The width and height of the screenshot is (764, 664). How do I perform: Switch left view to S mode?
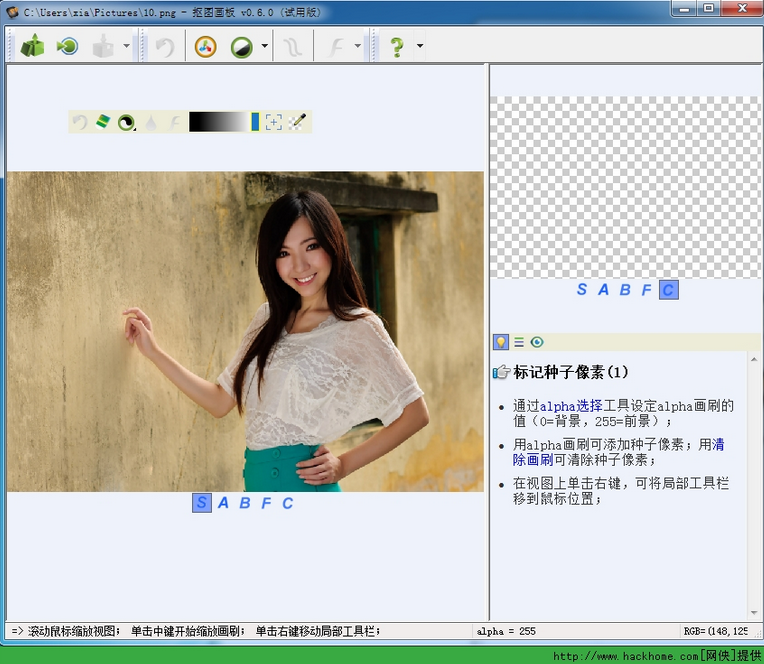202,503
